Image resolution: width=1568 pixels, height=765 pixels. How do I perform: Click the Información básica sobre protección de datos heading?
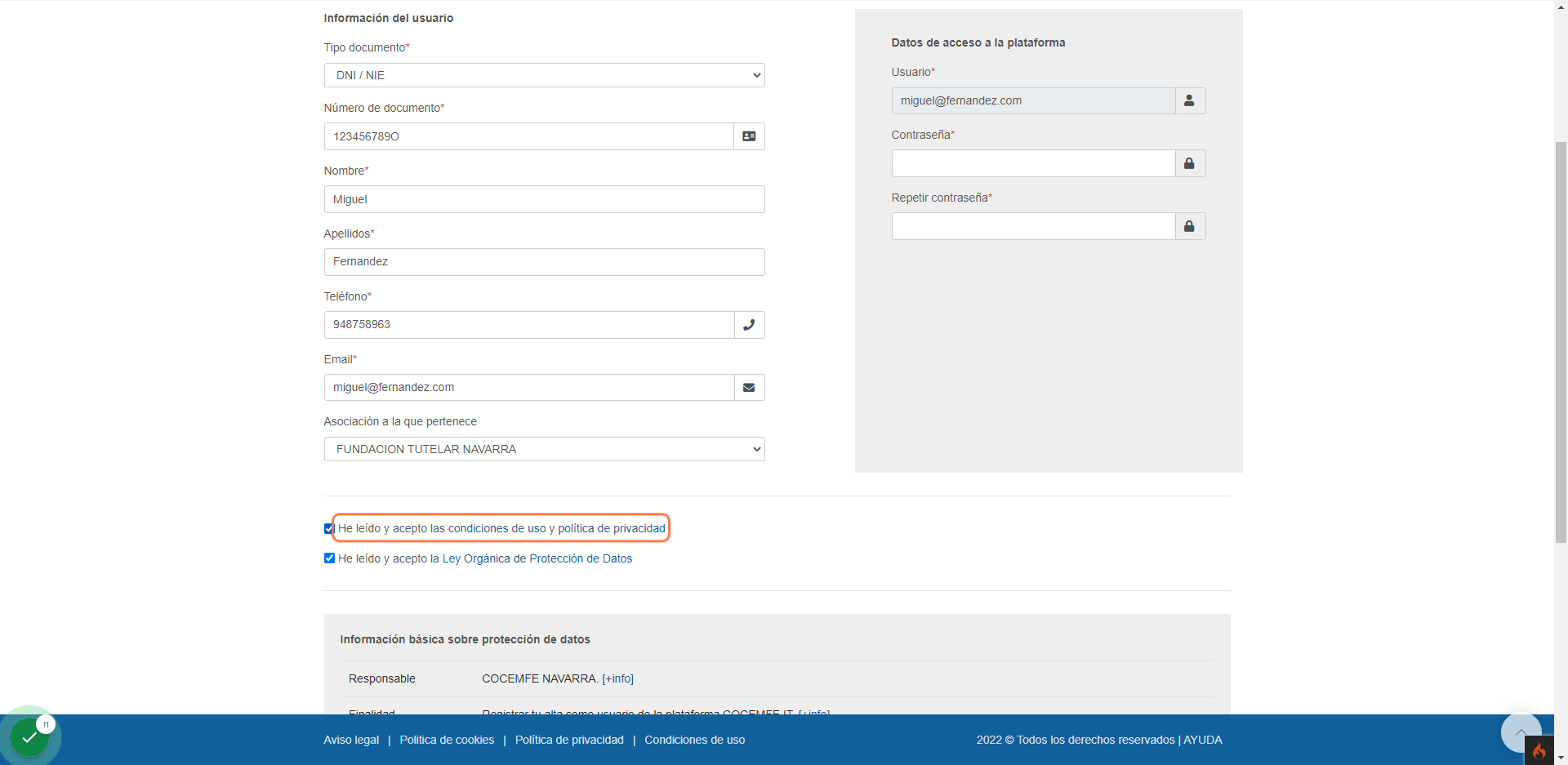(x=465, y=639)
